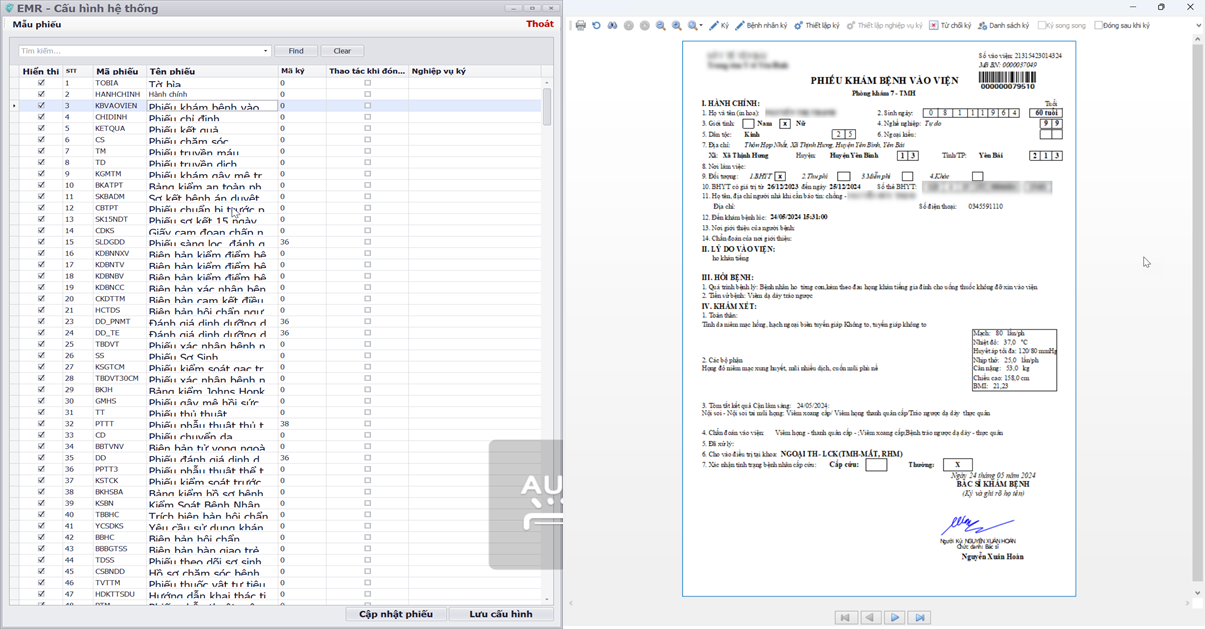Click the binoculars find icon
1205x629 pixels.
[x=613, y=26]
